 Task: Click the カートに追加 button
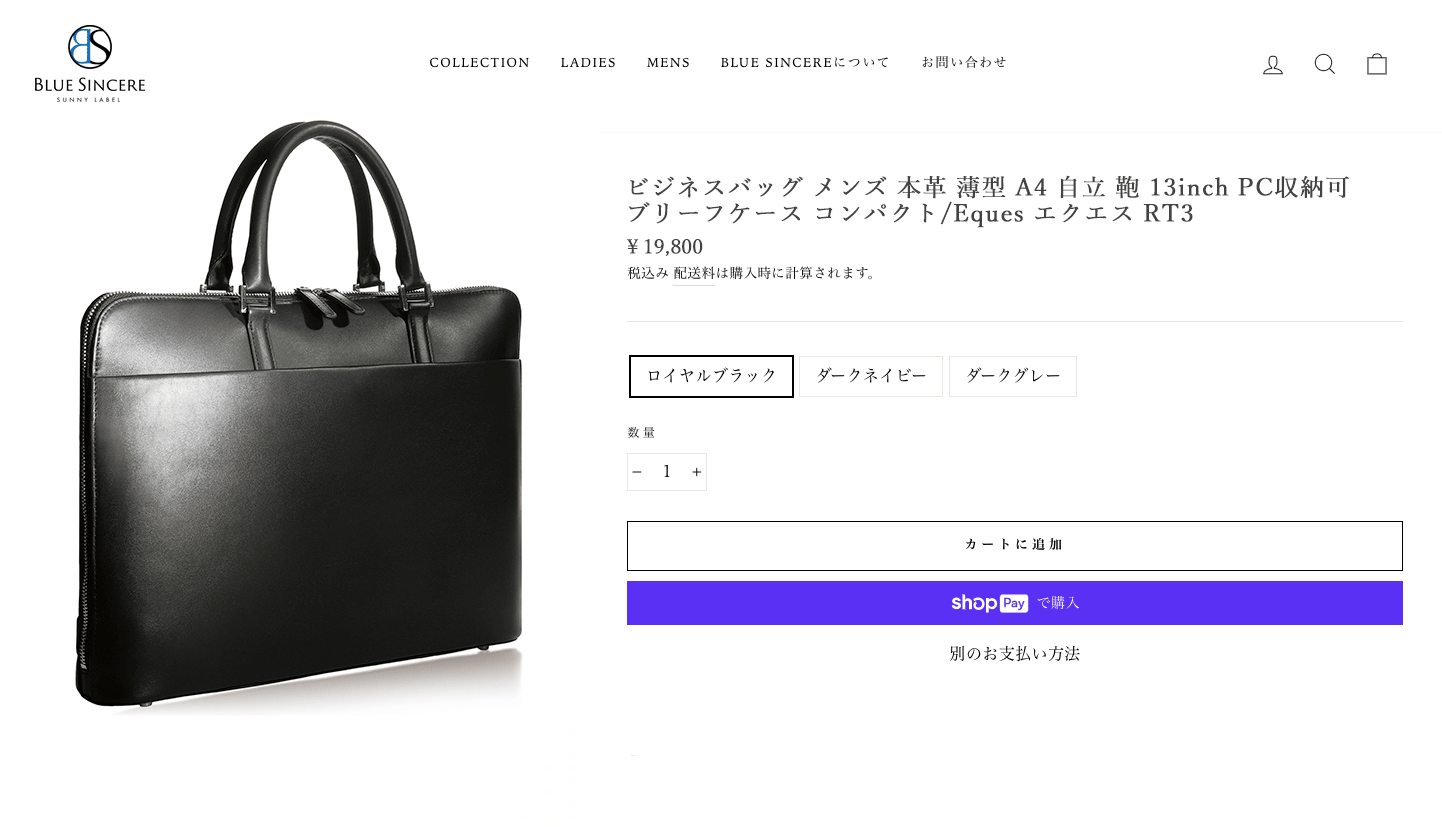[x=1015, y=546]
